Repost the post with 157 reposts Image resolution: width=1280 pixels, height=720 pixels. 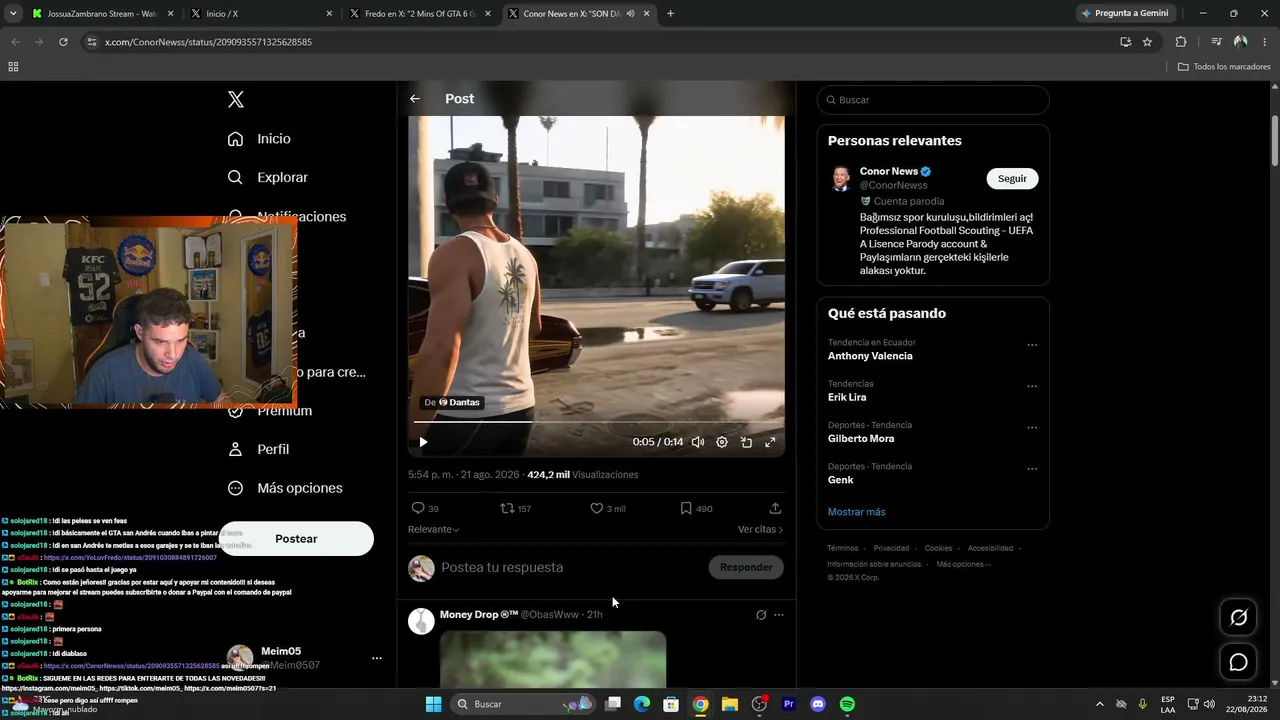pos(515,508)
